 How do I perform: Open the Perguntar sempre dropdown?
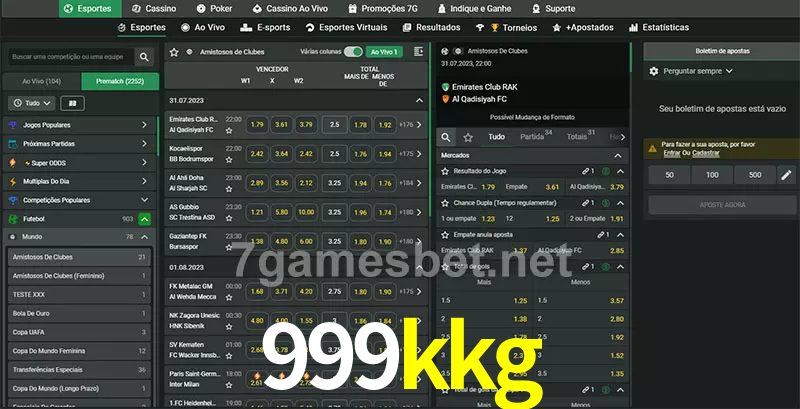[698, 71]
